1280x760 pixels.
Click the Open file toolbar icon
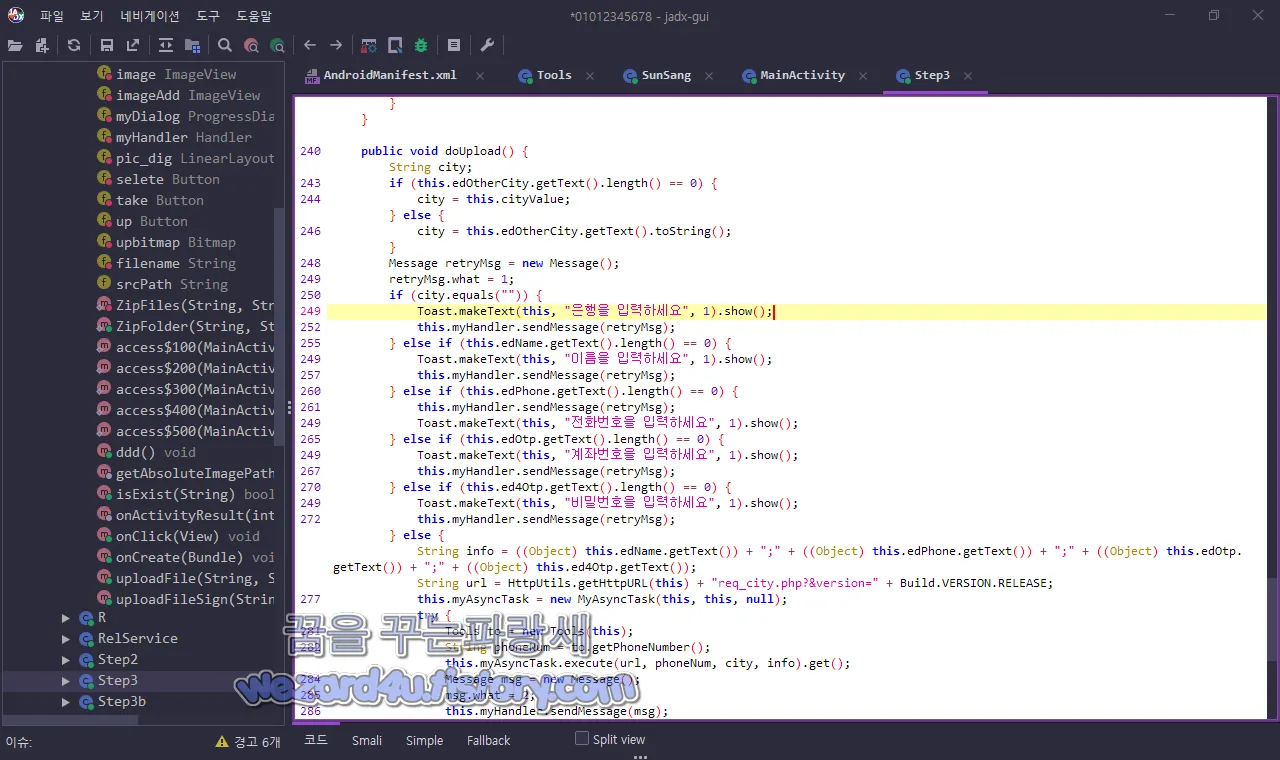[15, 45]
